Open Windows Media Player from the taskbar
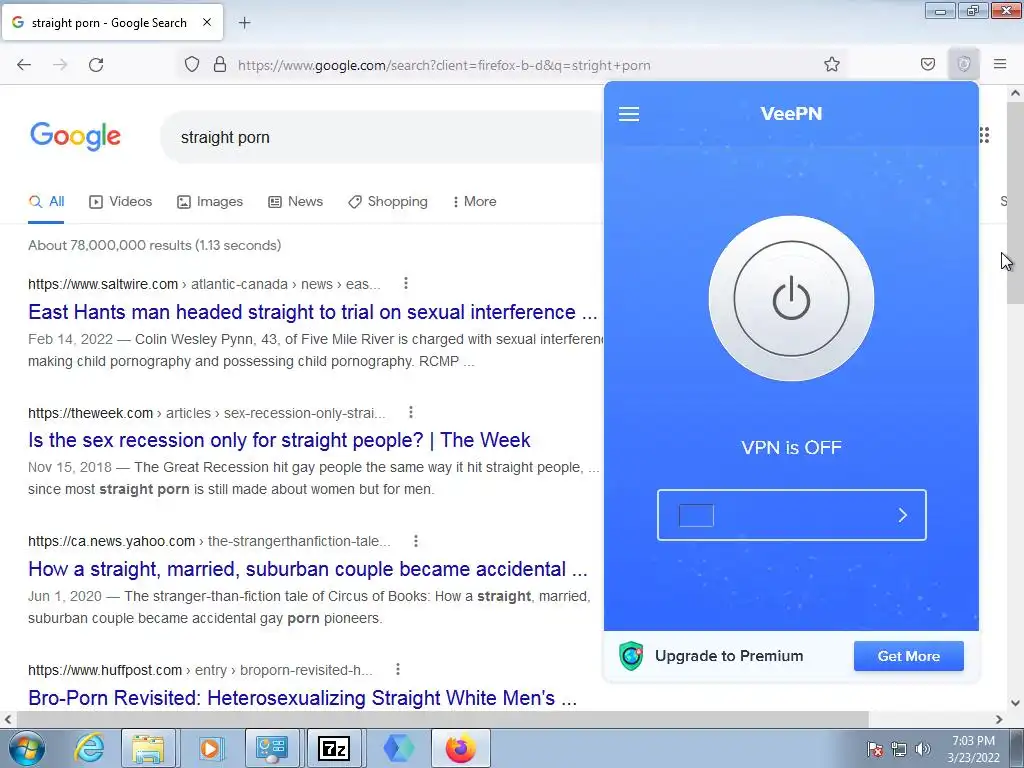The height and width of the screenshot is (768, 1024). (x=210, y=748)
